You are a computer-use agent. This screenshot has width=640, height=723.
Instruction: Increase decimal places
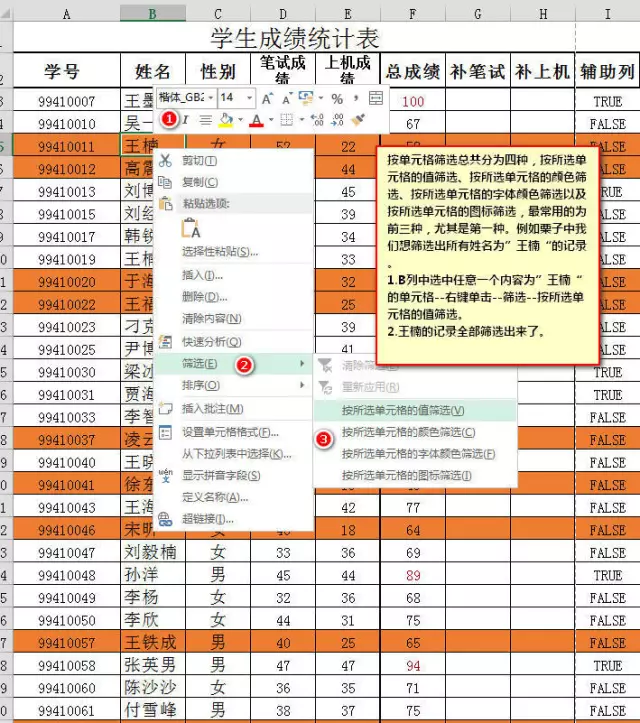pyautogui.click(x=317, y=120)
